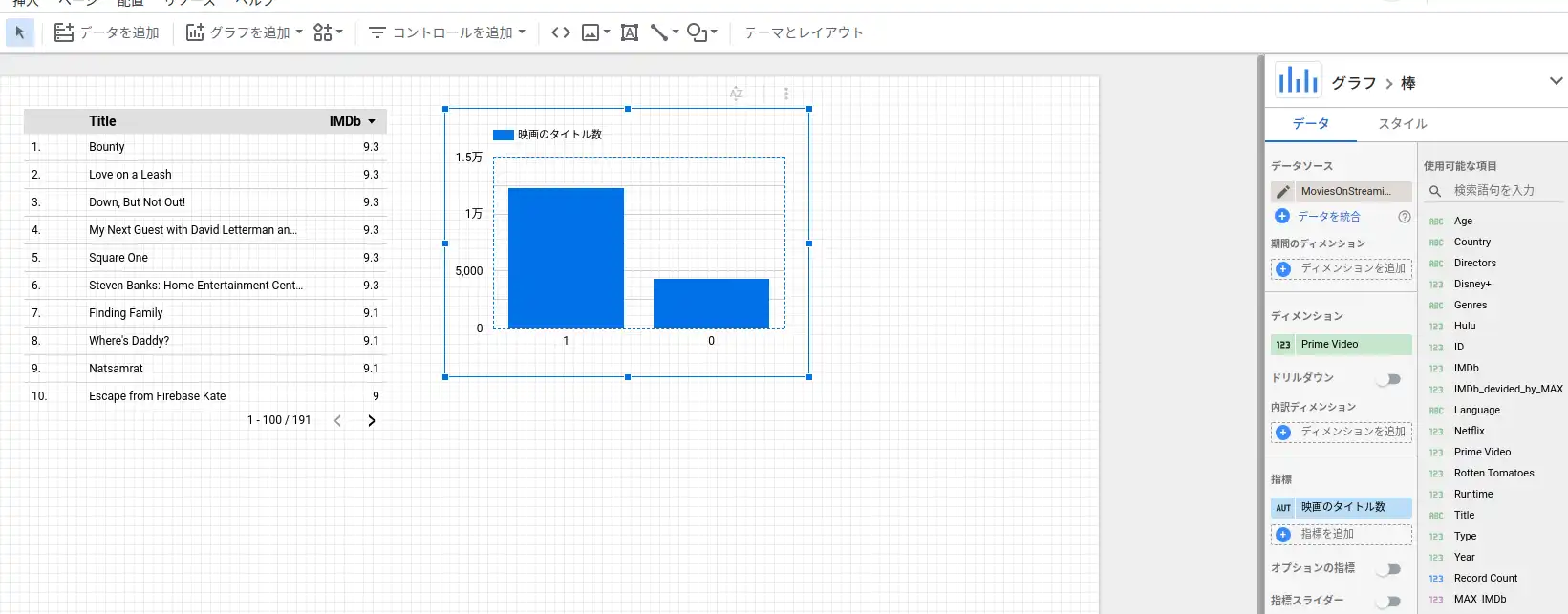Open the chart three-dot options menu
Screen dimensions: 1568x614
pyautogui.click(x=786, y=94)
